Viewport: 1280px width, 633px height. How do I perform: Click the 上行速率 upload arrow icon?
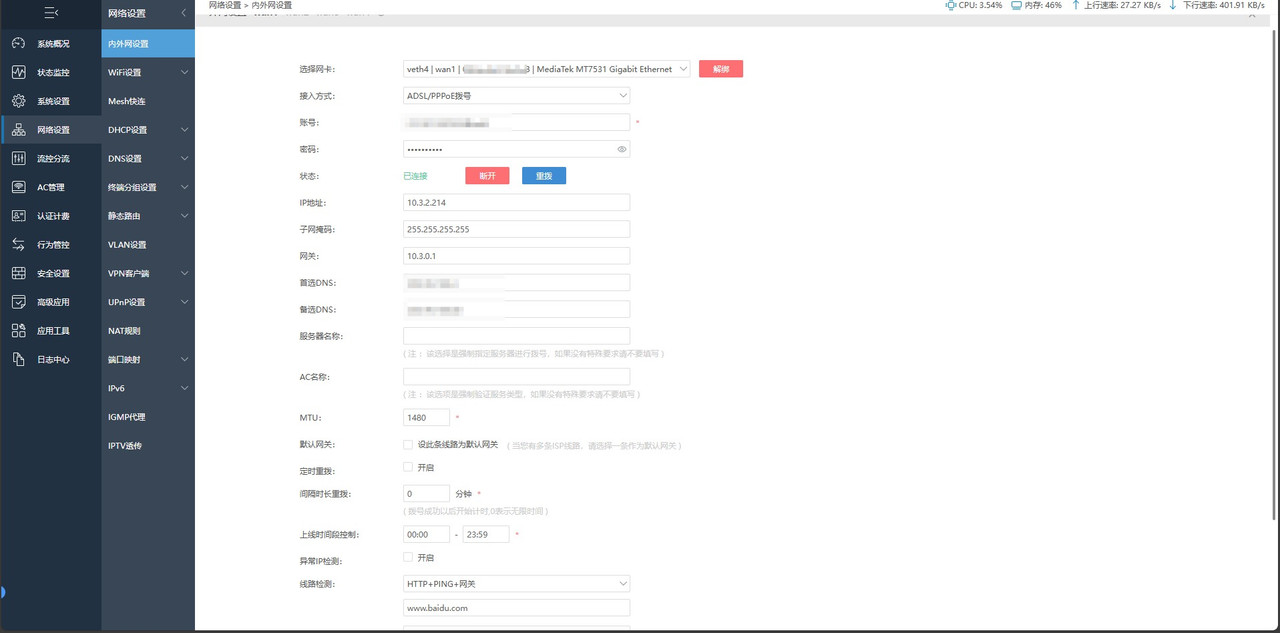pos(1076,5)
